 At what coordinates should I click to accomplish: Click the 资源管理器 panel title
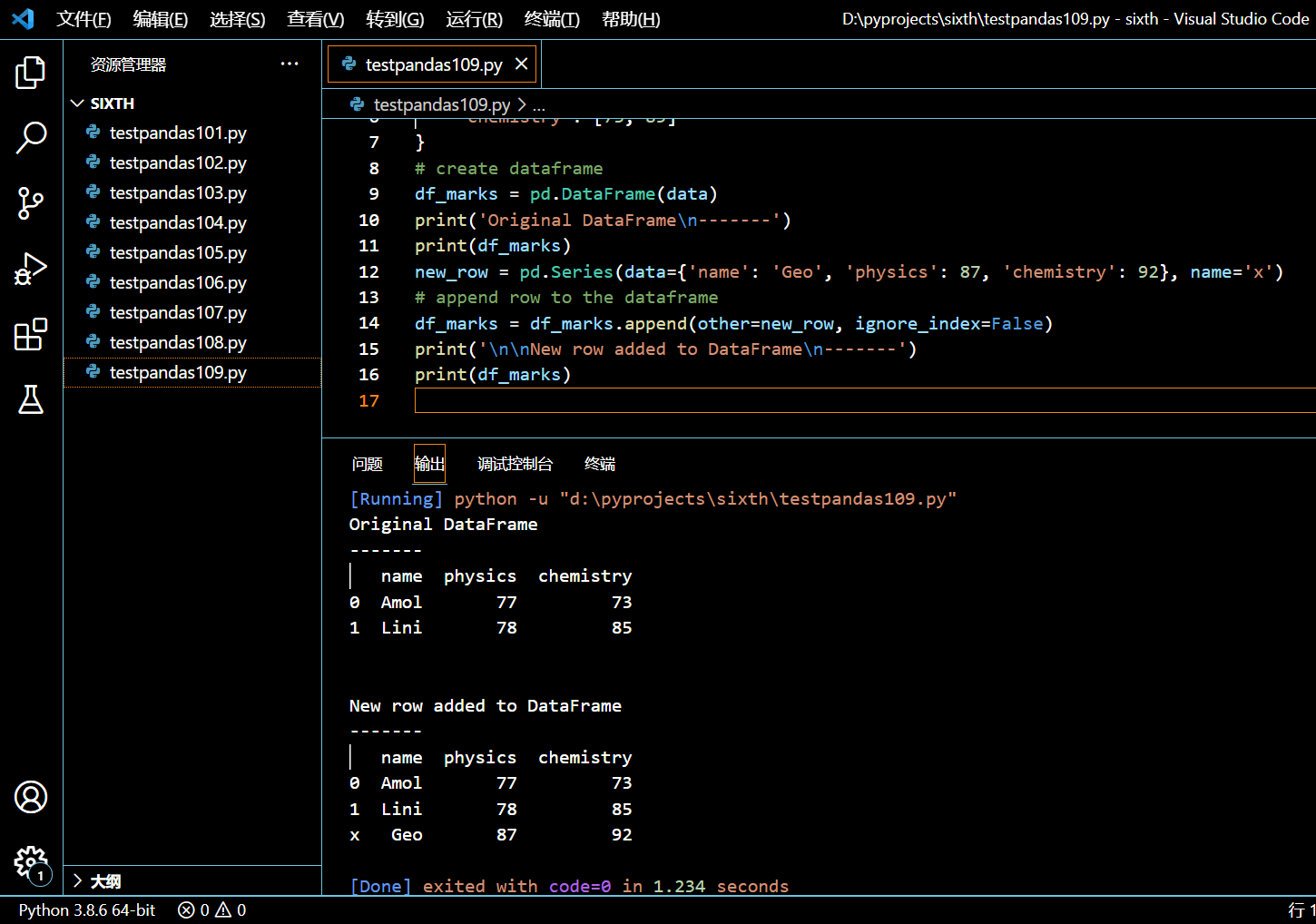(x=129, y=64)
